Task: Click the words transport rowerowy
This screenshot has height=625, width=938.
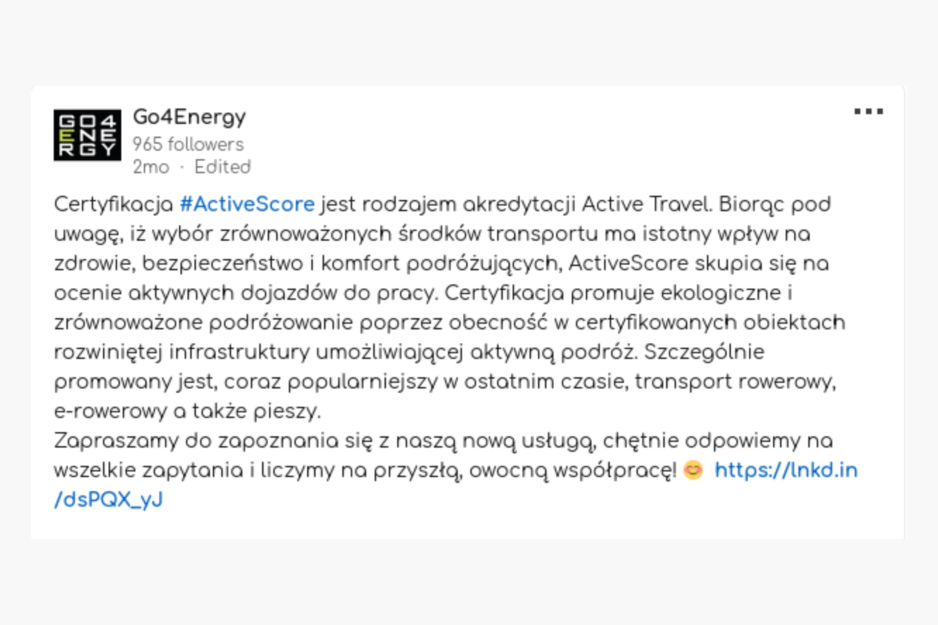Action: click(x=735, y=382)
